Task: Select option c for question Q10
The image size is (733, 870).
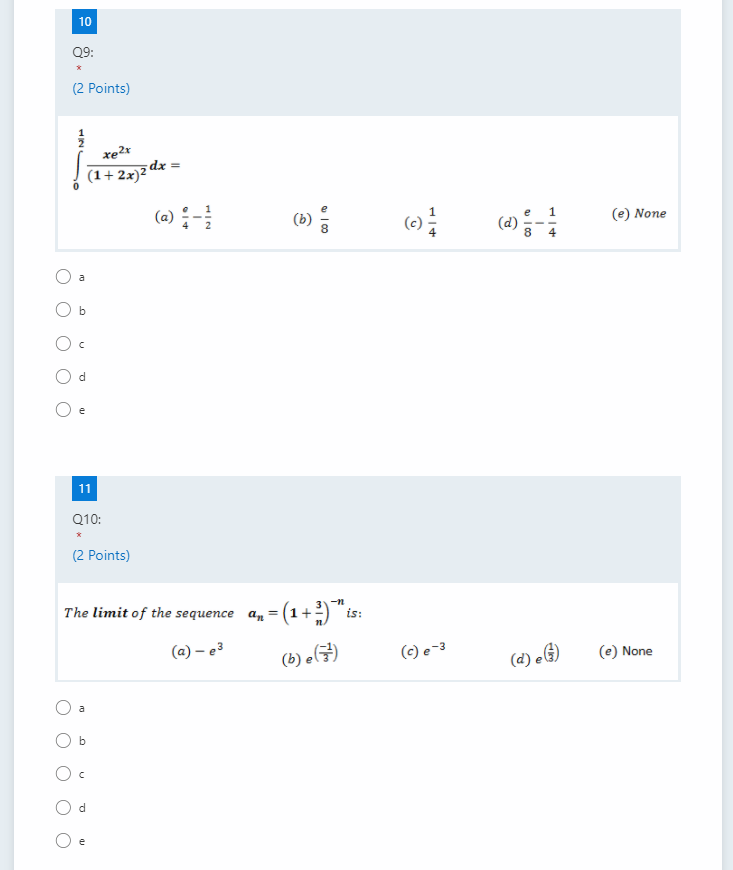Action: tap(63, 773)
